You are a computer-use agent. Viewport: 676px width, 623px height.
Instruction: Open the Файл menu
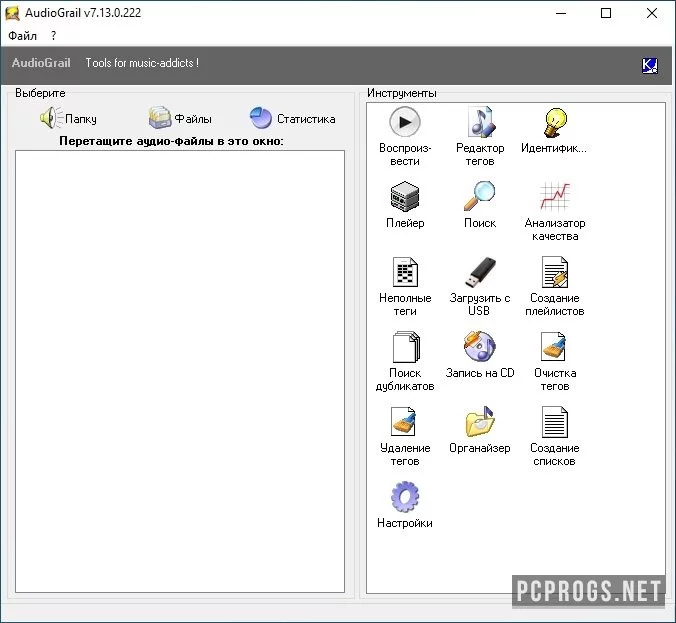coord(22,35)
